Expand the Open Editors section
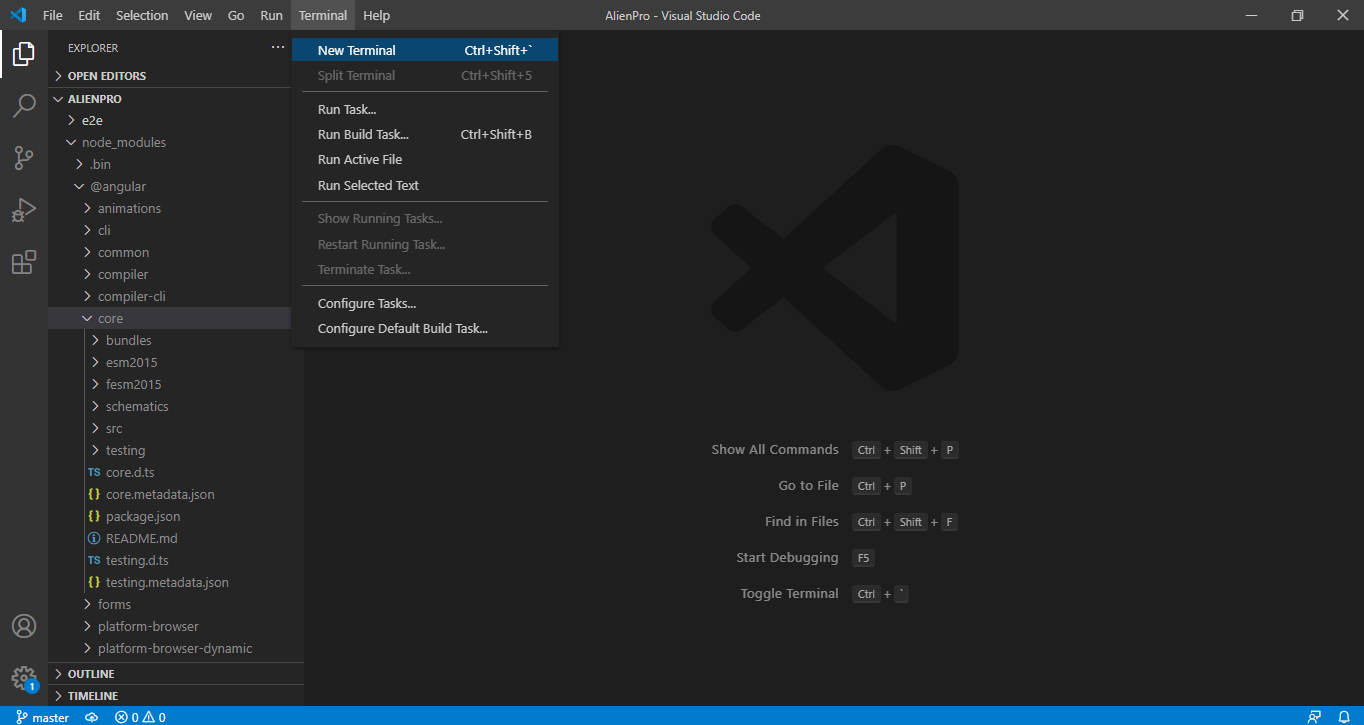Viewport: 1364px width, 725px height. tap(169, 76)
